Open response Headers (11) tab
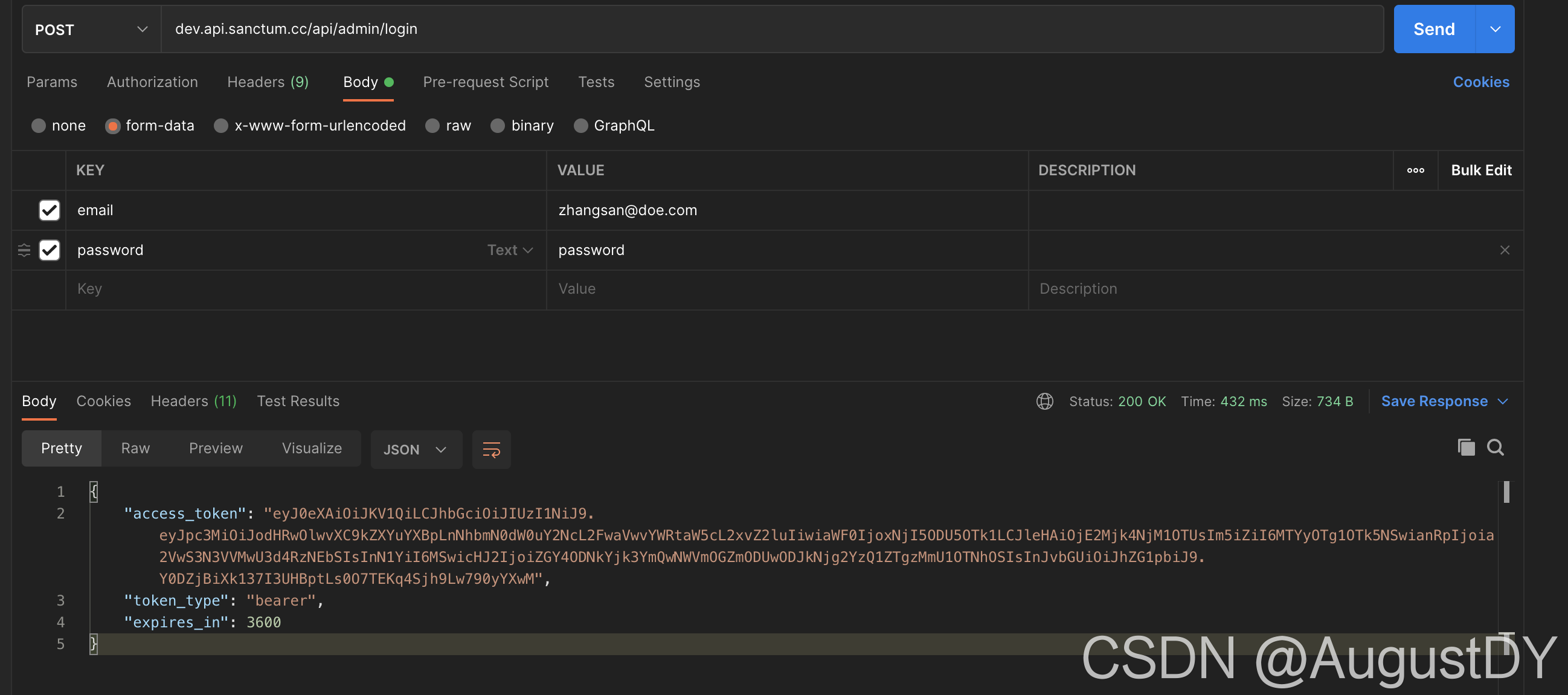The height and width of the screenshot is (695, 1568). click(193, 401)
